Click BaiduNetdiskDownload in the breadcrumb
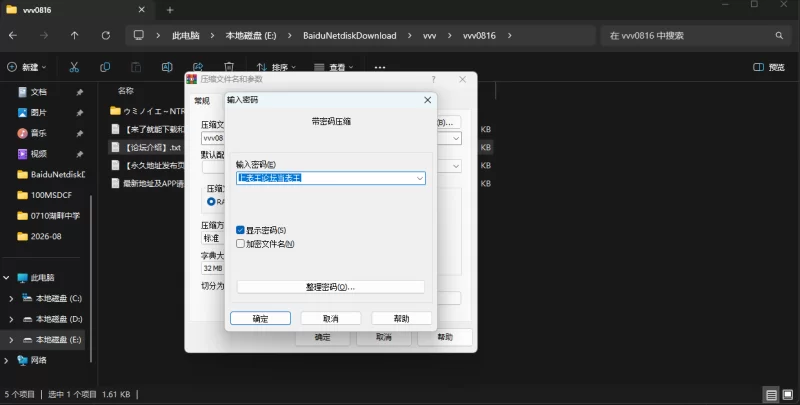Image resolution: width=800 pixels, height=405 pixels. (x=349, y=36)
